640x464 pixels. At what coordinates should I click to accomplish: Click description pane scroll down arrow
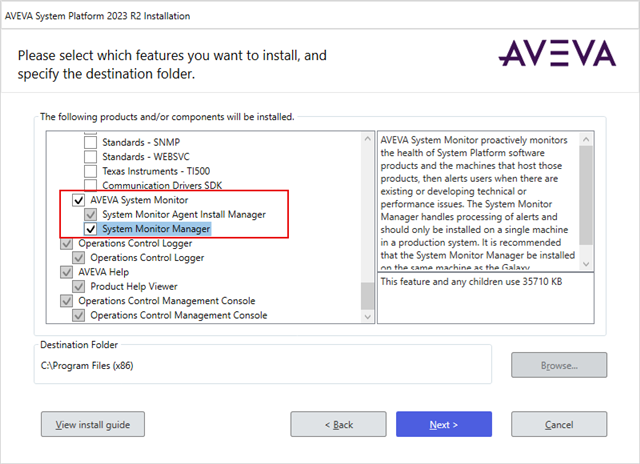(x=586, y=264)
